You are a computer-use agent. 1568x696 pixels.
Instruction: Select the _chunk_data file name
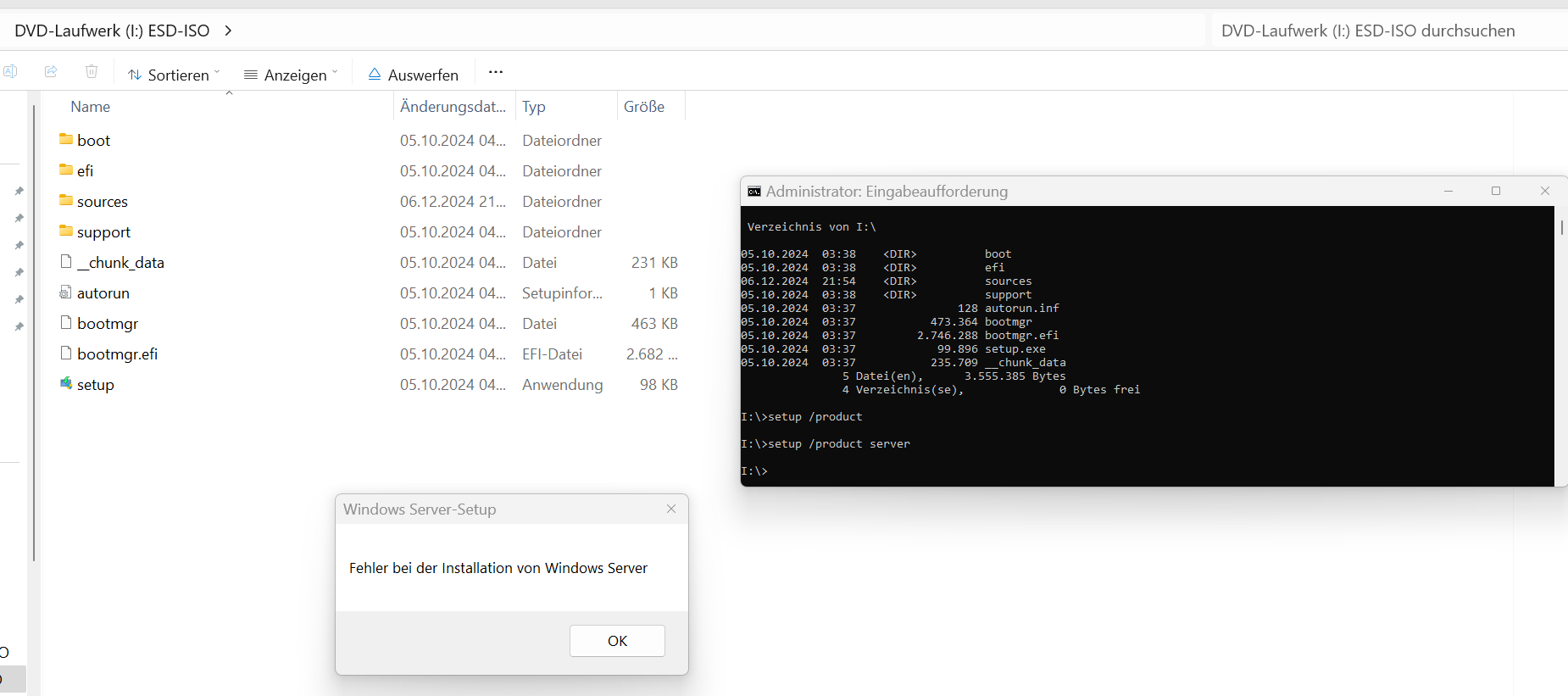120,263
